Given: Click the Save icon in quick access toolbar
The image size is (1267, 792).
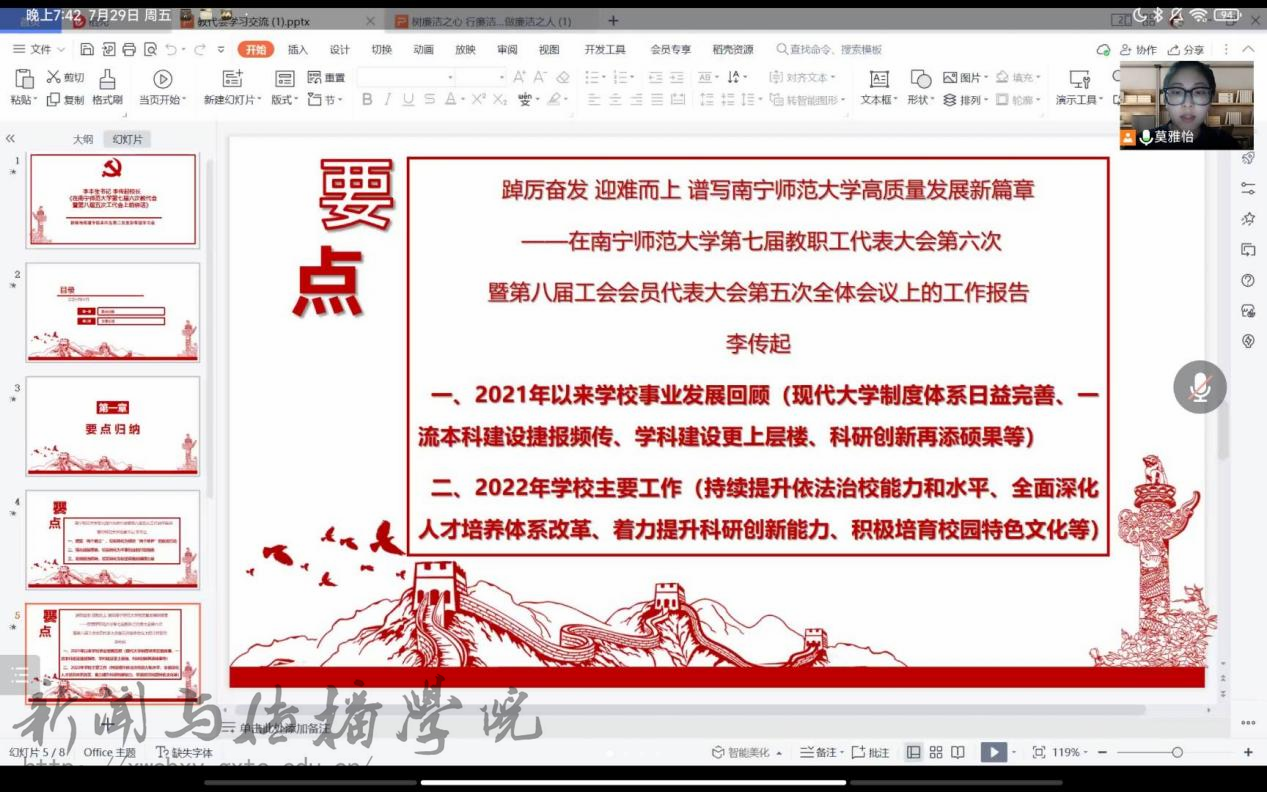Looking at the screenshot, I should tap(87, 49).
